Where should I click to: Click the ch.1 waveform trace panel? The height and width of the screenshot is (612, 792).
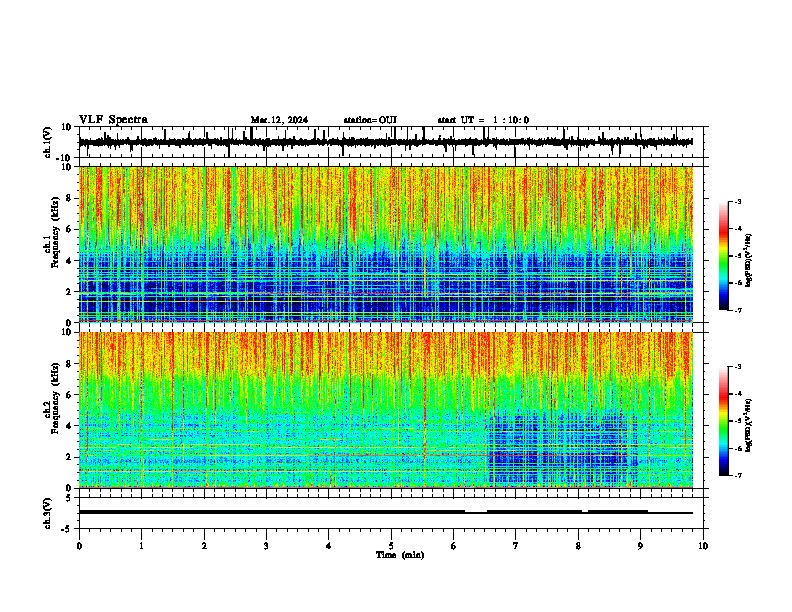pos(393,142)
